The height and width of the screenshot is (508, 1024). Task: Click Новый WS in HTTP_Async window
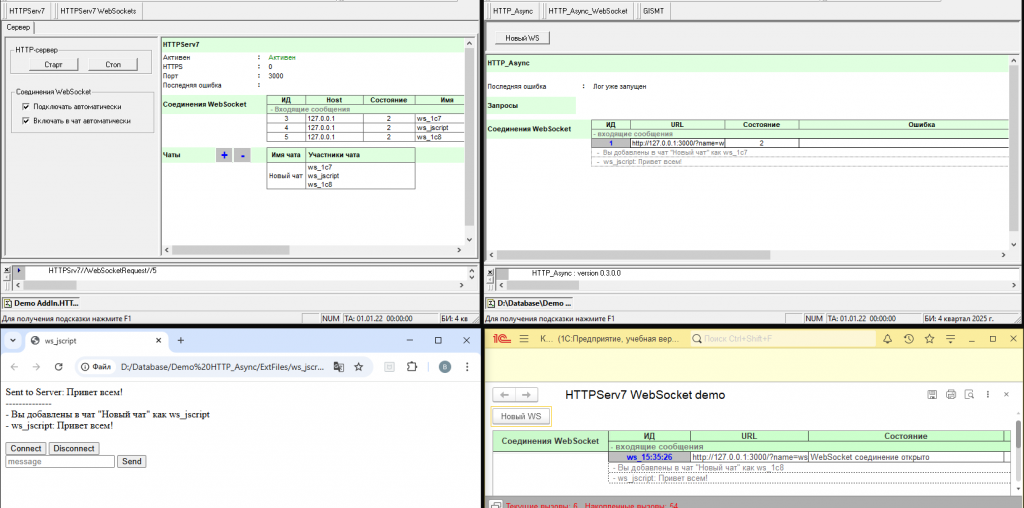522,39
